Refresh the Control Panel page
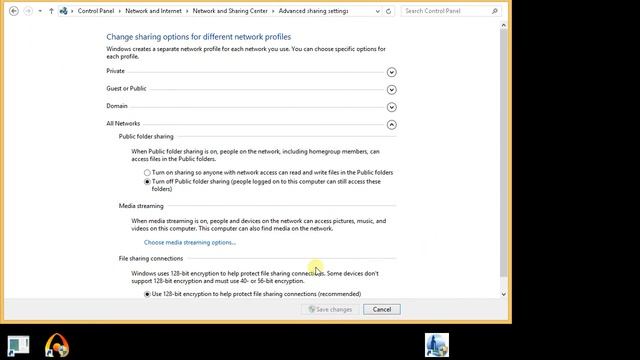 (x=388, y=11)
